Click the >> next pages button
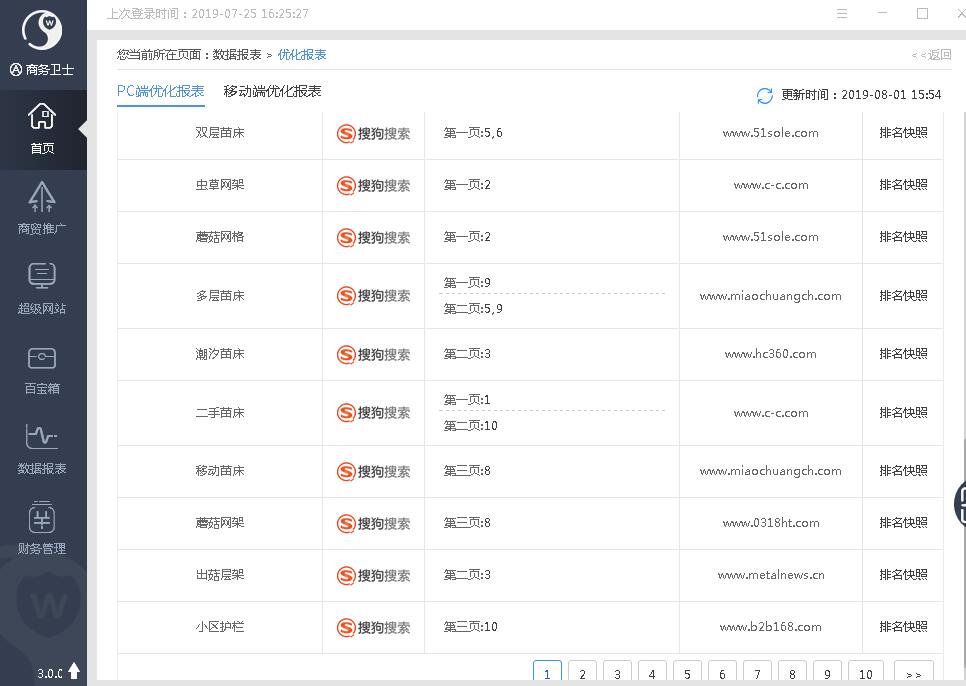This screenshot has height=686, width=966. [913, 674]
